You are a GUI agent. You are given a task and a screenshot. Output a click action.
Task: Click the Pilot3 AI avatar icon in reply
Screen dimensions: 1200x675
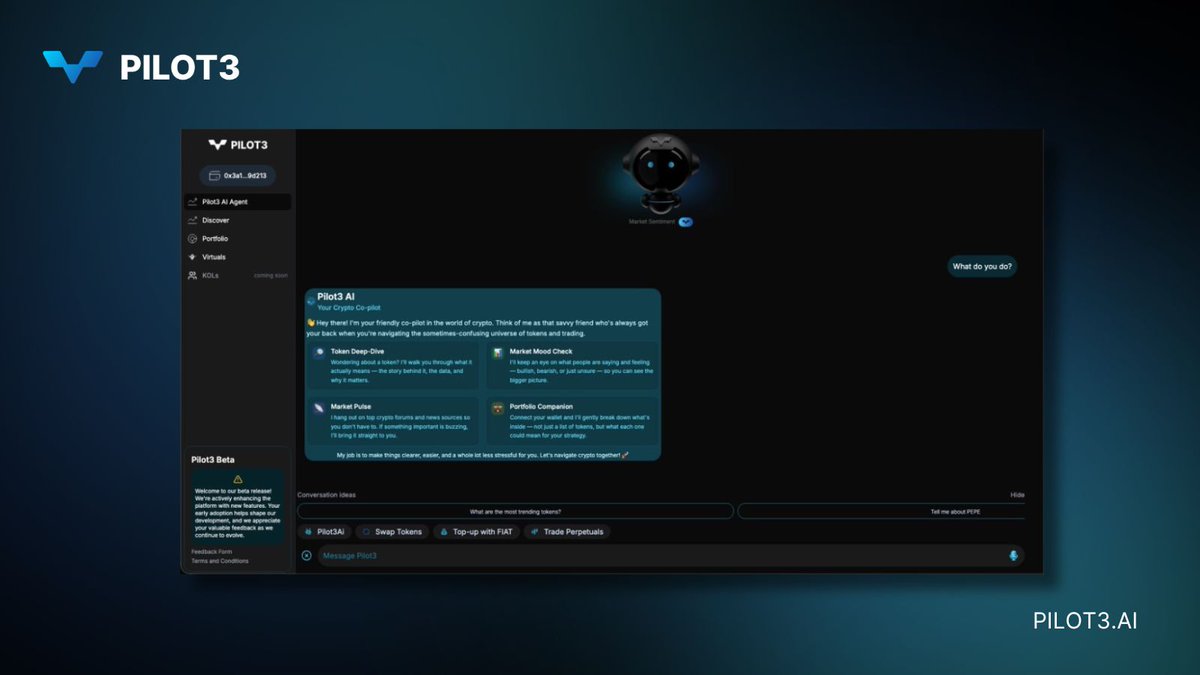[310, 301]
